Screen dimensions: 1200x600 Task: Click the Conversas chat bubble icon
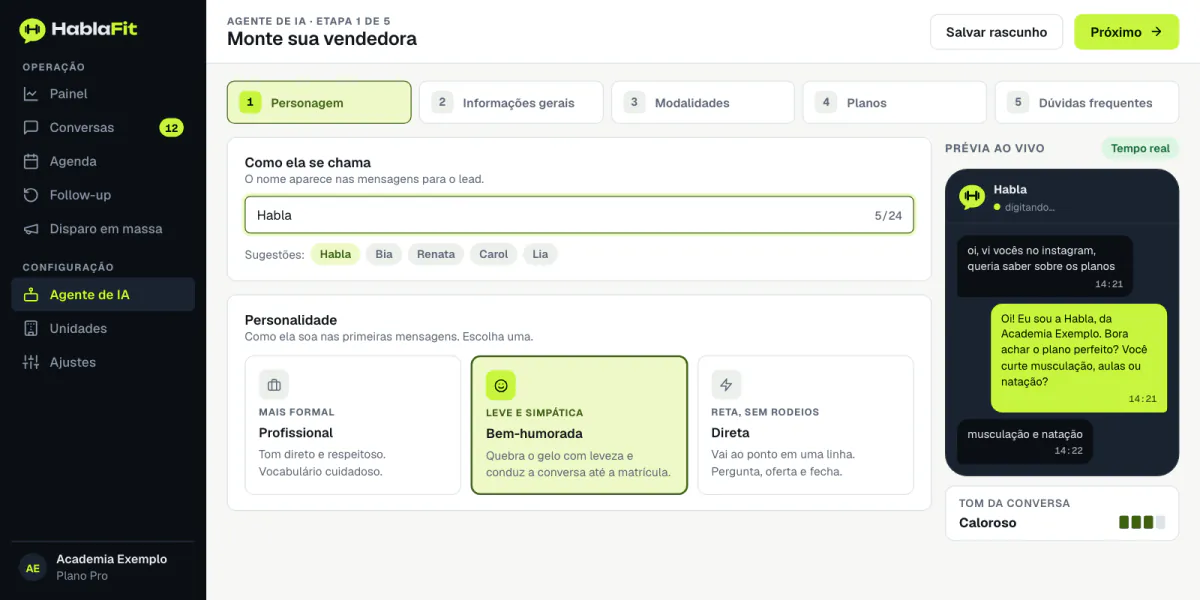click(x=31, y=128)
